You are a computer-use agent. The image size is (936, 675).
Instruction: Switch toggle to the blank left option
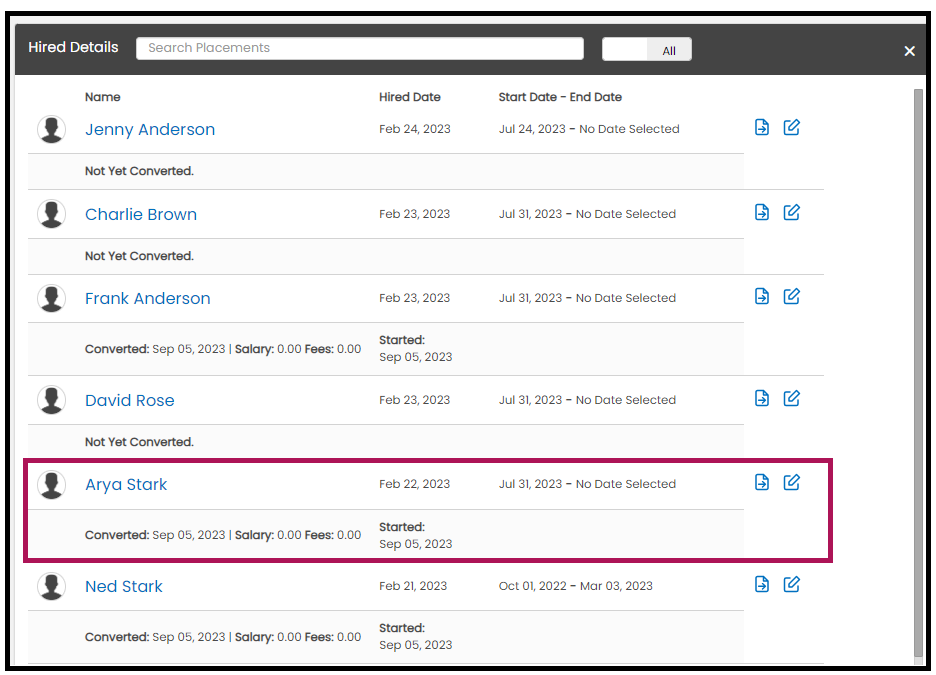coord(625,50)
